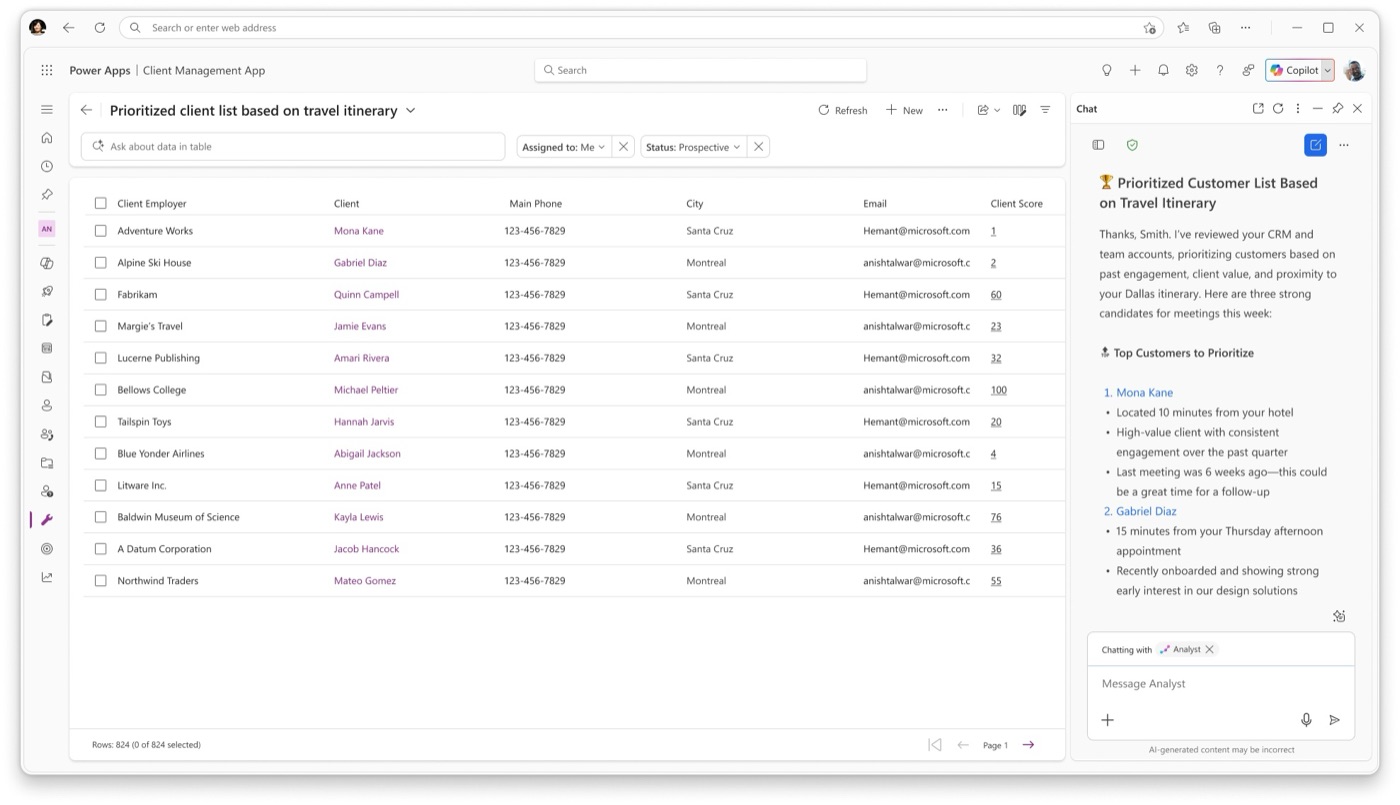Image resolution: width=1400 pixels, height=805 pixels.
Task: Sort by City column header
Action: pos(695,203)
